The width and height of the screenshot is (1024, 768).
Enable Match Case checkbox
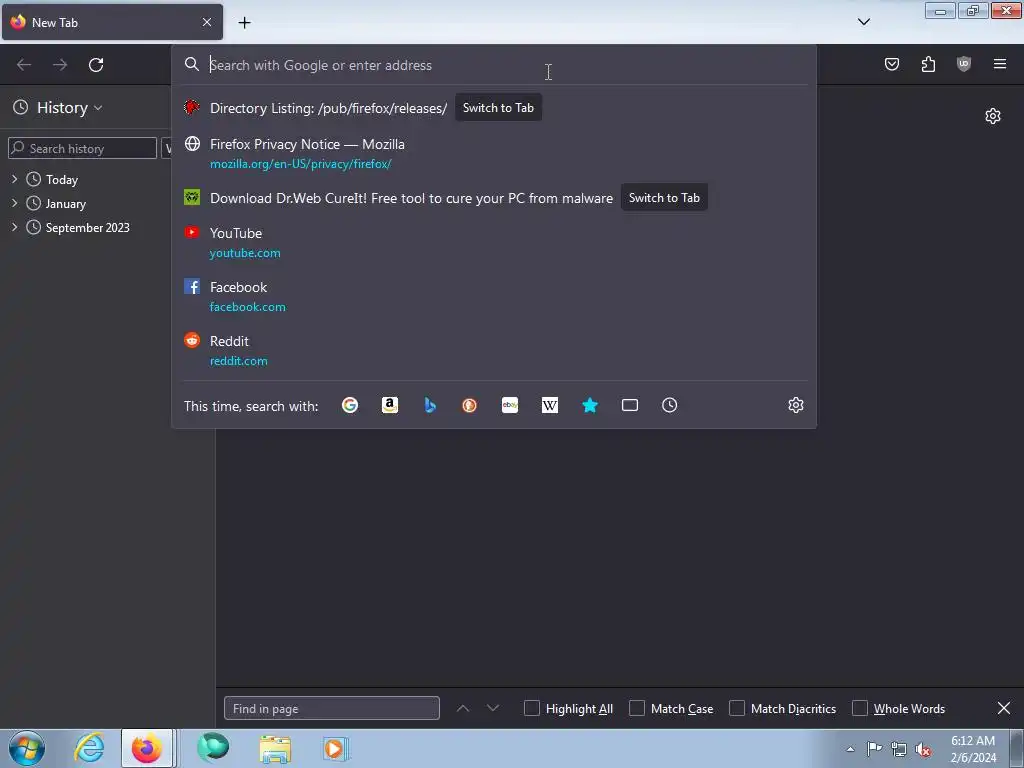pos(637,708)
